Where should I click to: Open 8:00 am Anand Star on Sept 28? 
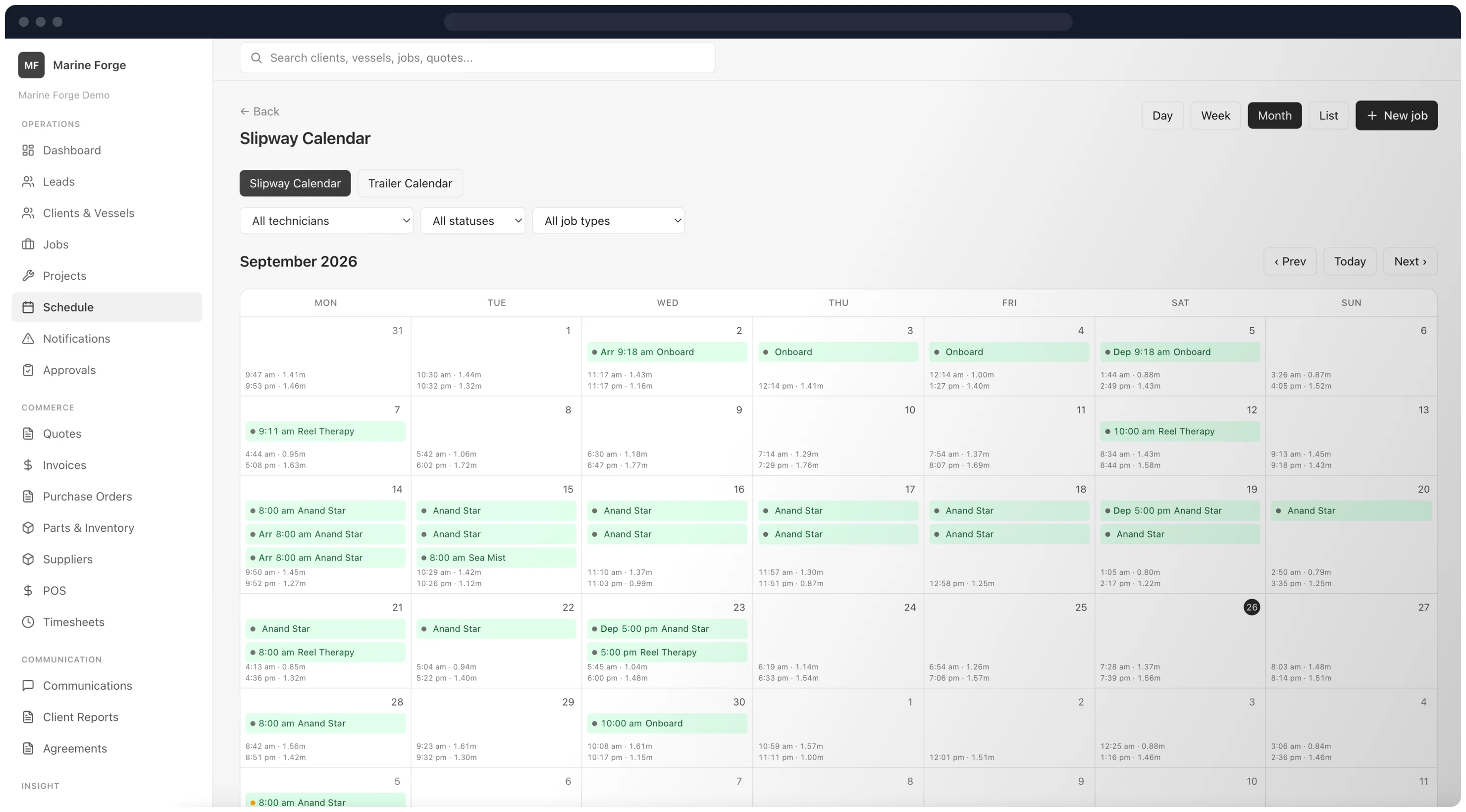[x=325, y=724]
